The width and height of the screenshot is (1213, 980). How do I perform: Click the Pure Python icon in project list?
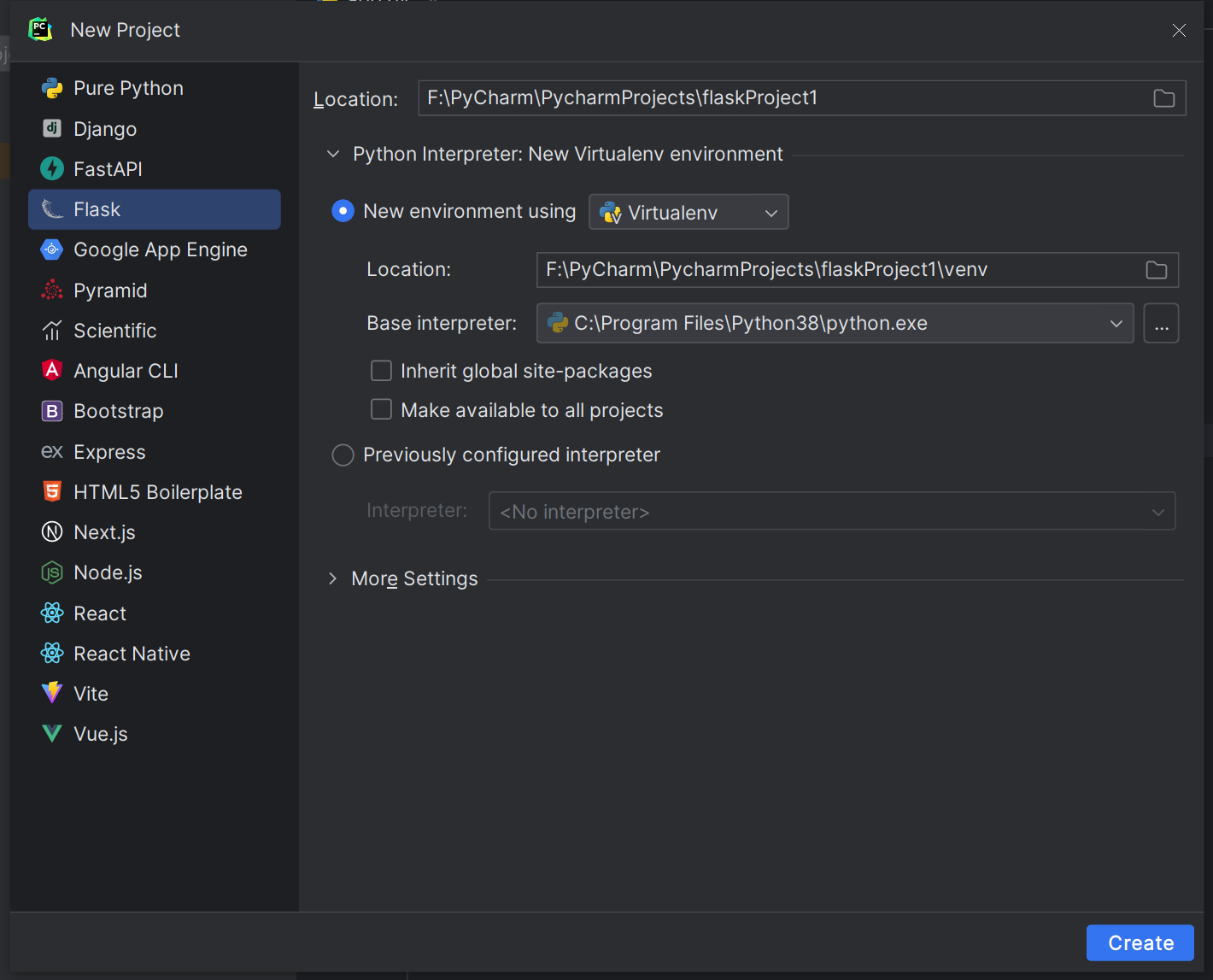(52, 88)
